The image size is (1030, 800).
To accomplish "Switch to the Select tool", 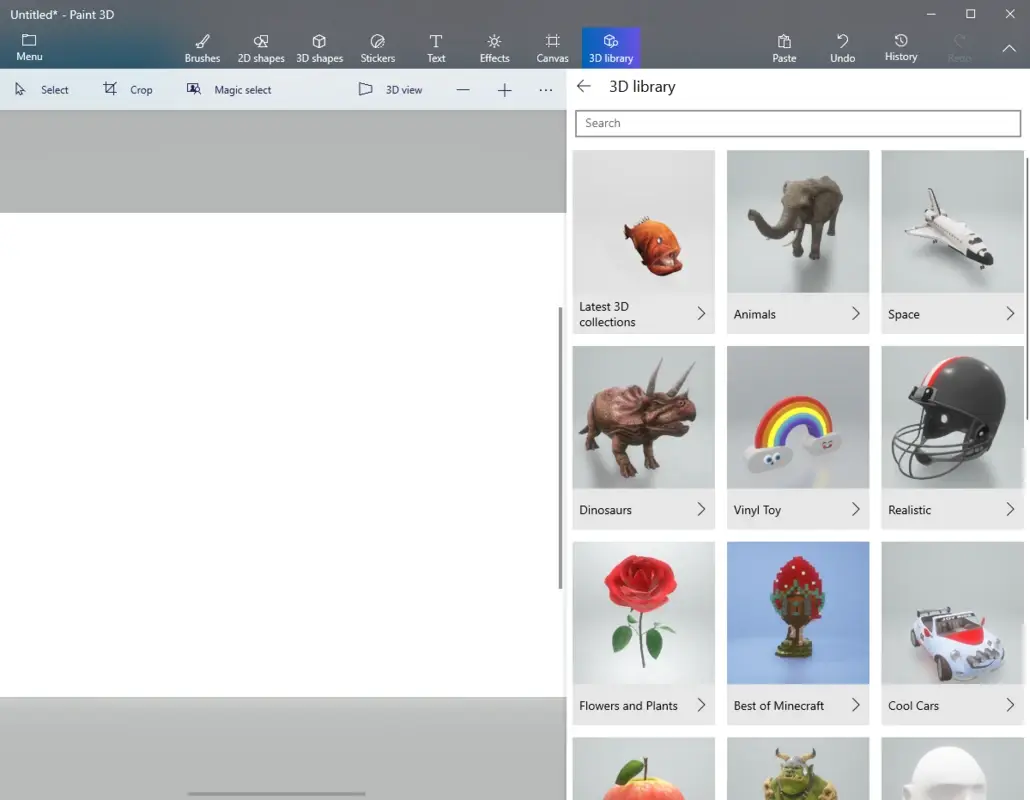I will coord(43,89).
